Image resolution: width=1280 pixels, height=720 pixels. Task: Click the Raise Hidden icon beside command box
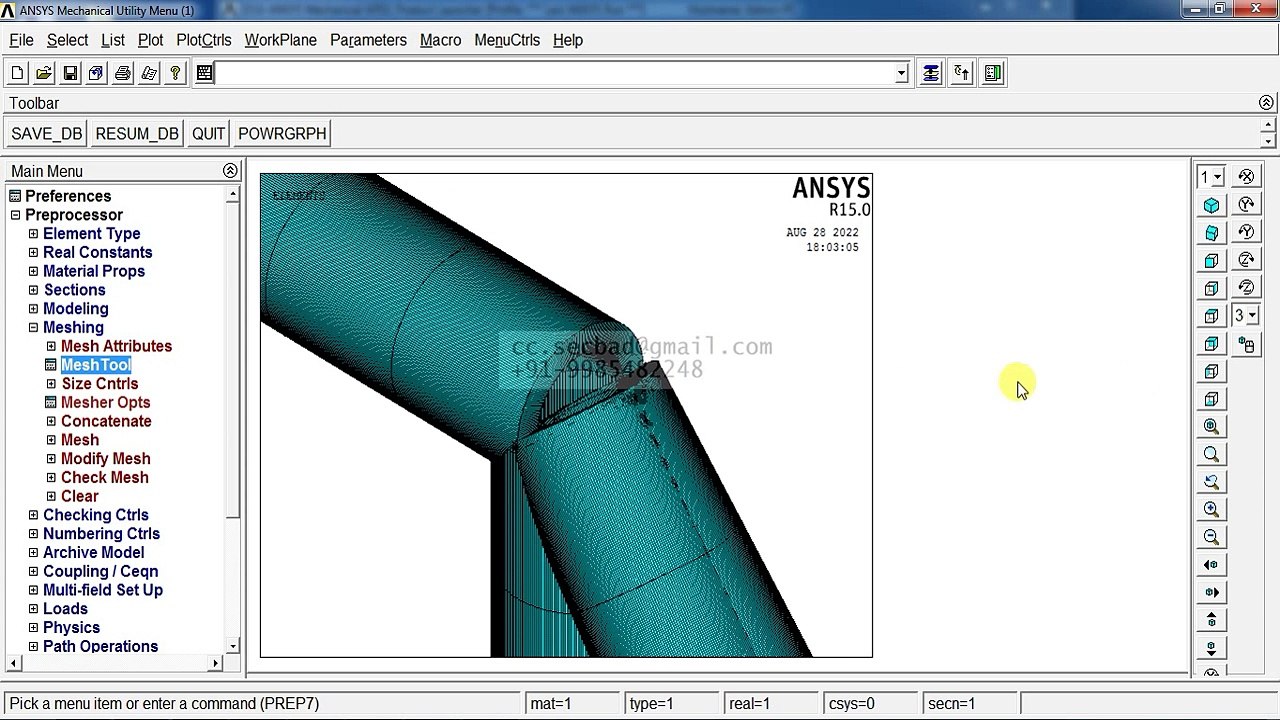pos(931,73)
